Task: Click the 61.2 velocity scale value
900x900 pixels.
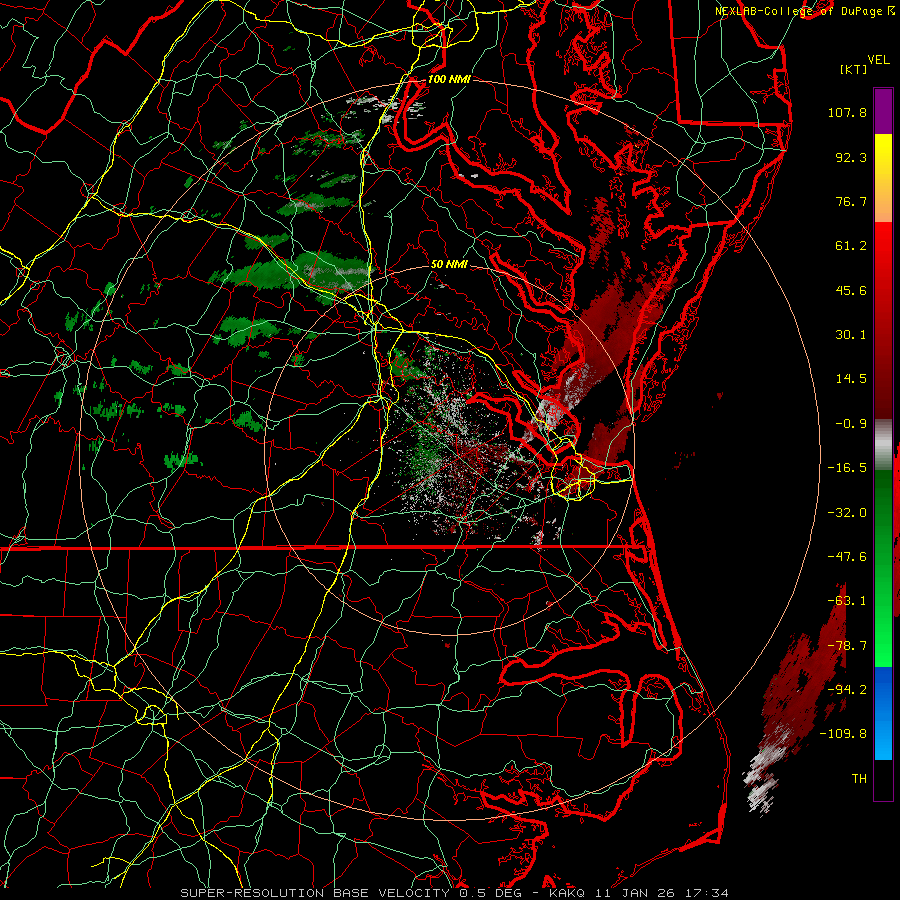Action: pyautogui.click(x=851, y=246)
